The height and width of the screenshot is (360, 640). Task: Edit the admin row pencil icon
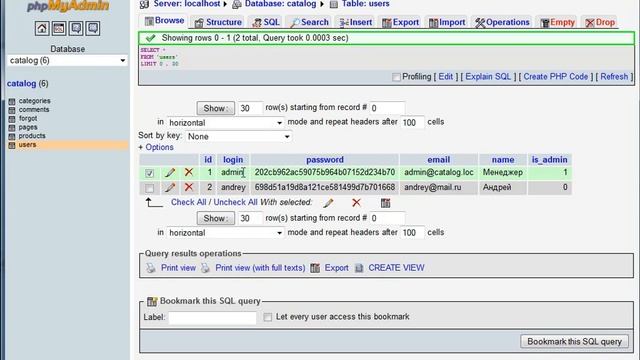click(170, 173)
